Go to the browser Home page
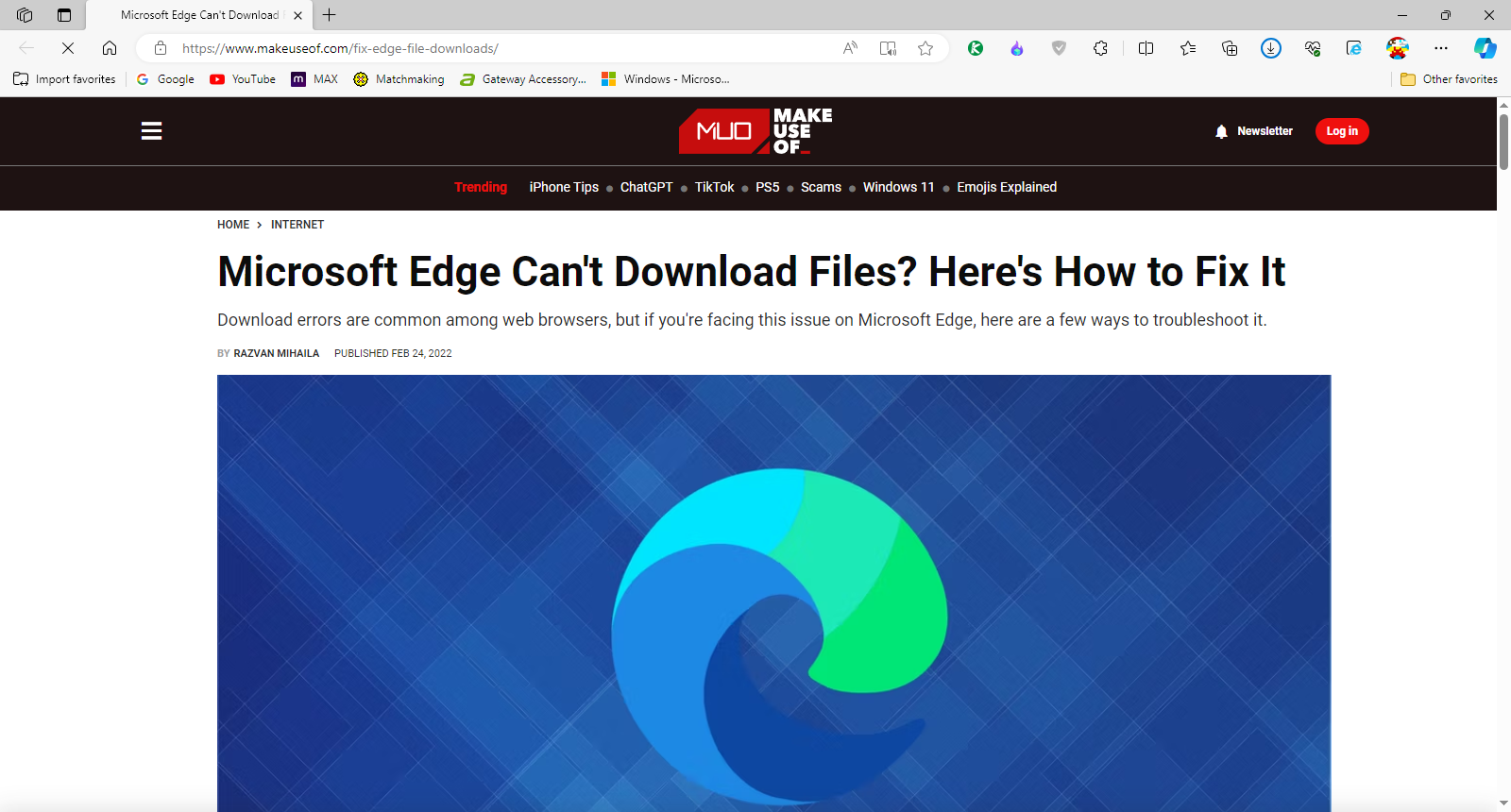This screenshot has width=1511, height=812. tap(110, 48)
